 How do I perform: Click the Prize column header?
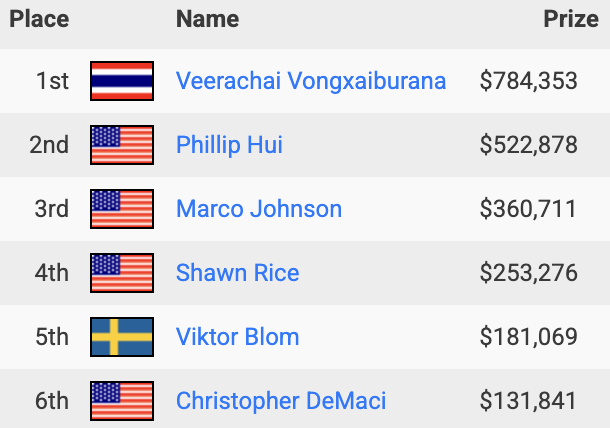[571, 19]
